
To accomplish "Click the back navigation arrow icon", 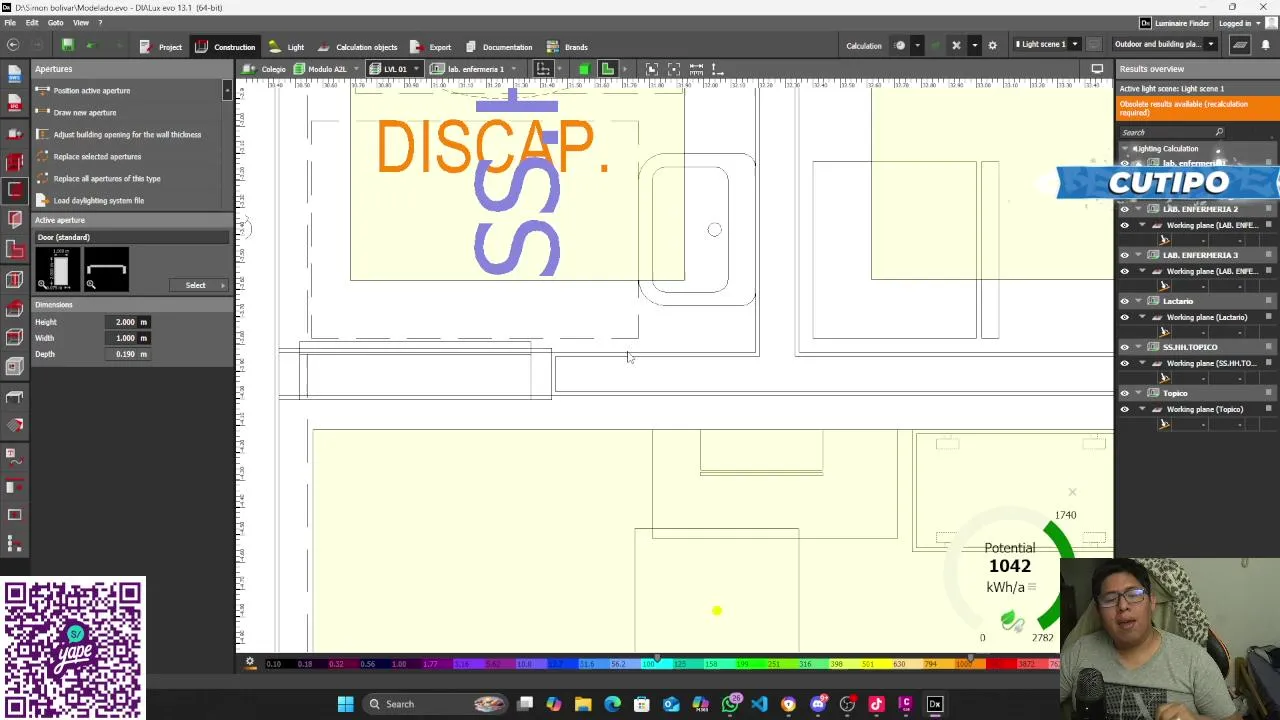I will click(x=13, y=45).
